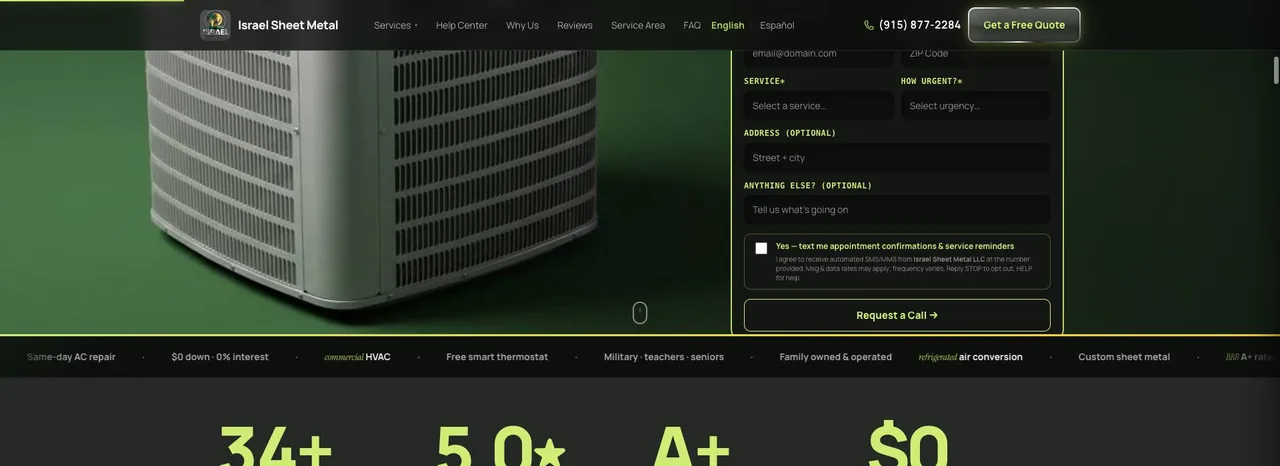
Task: Focus the email@domain.com input field
Action: (819, 54)
